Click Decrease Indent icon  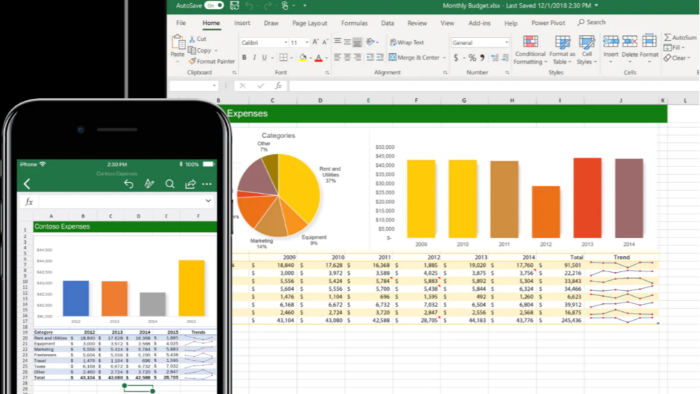[x=370, y=58]
